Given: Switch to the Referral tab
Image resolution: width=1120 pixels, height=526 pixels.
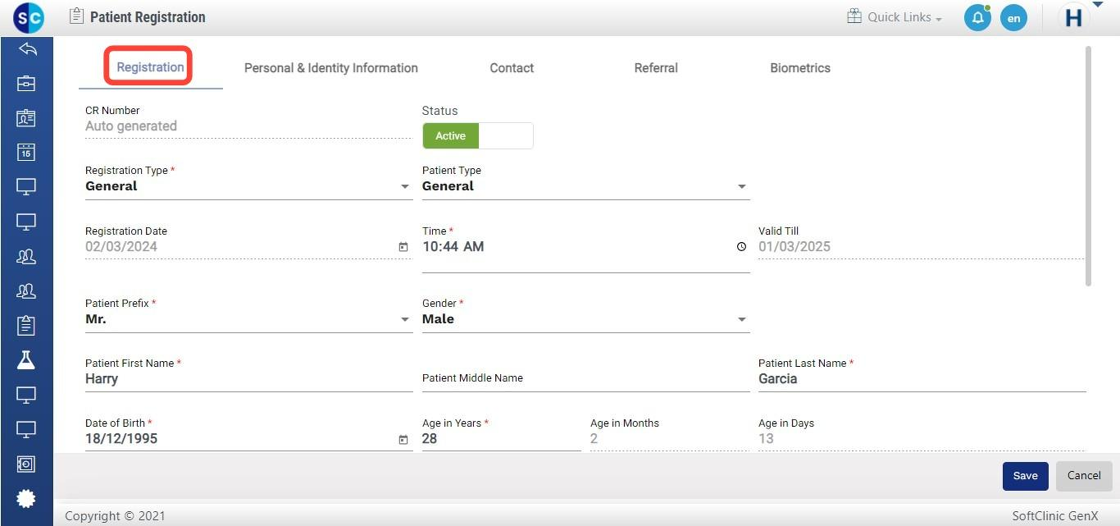Looking at the screenshot, I should (x=656, y=68).
